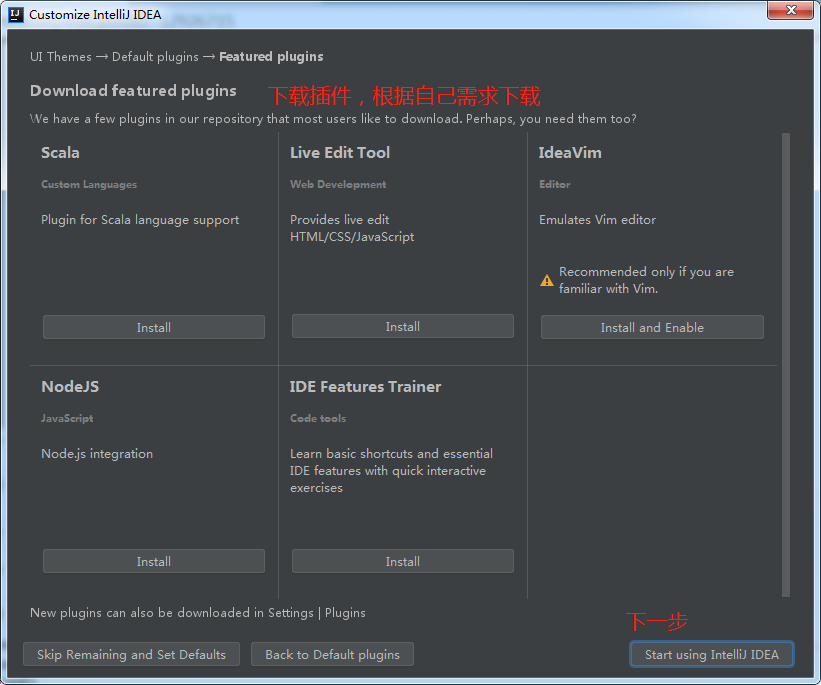Click the JavaScript category label

[67, 418]
